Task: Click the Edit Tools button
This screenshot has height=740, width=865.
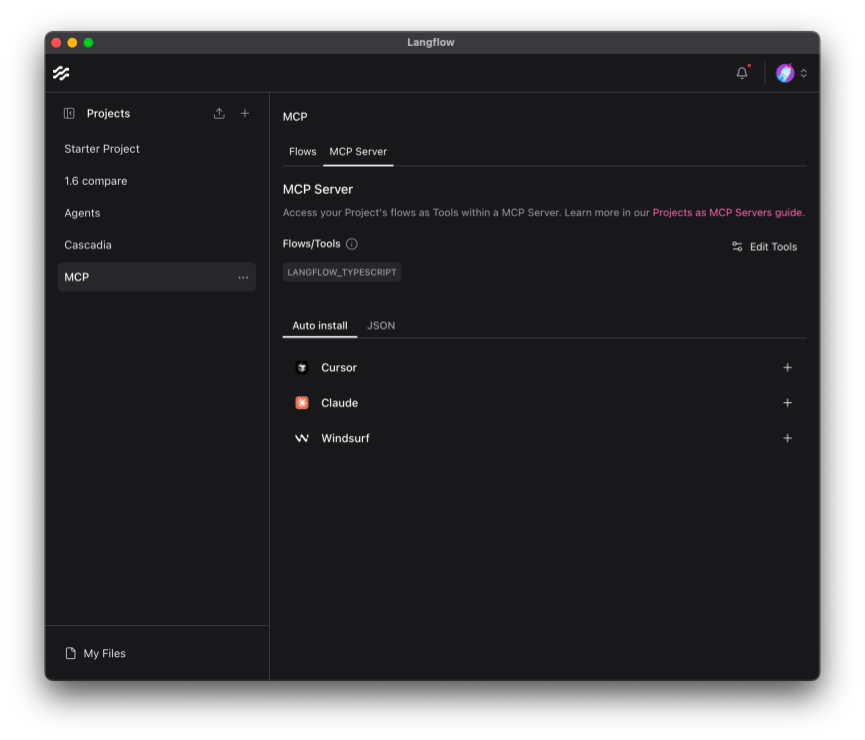Action: coord(764,246)
